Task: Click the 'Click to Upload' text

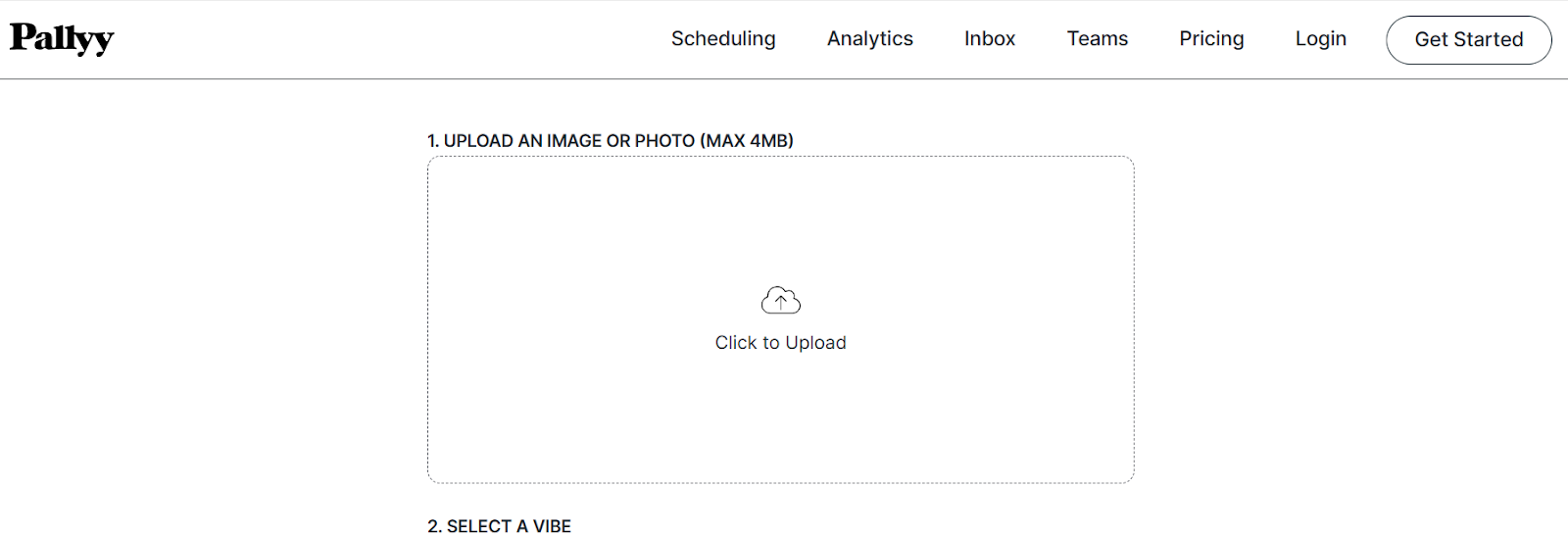Action: click(x=781, y=343)
